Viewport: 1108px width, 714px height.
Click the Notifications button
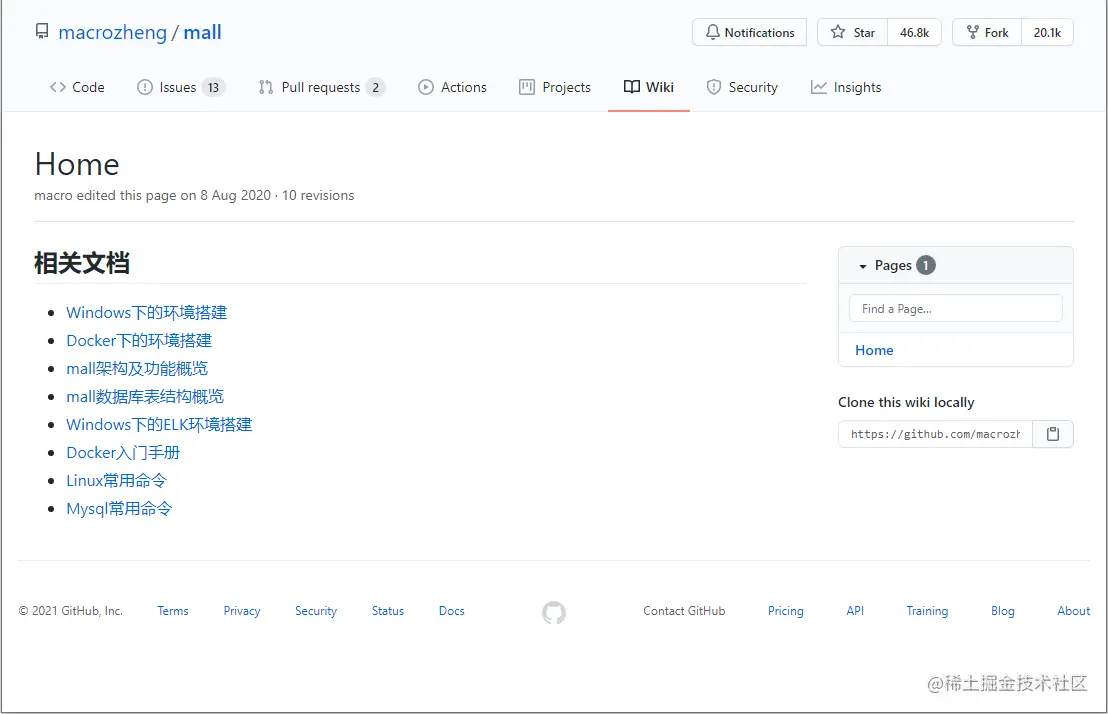pos(749,33)
